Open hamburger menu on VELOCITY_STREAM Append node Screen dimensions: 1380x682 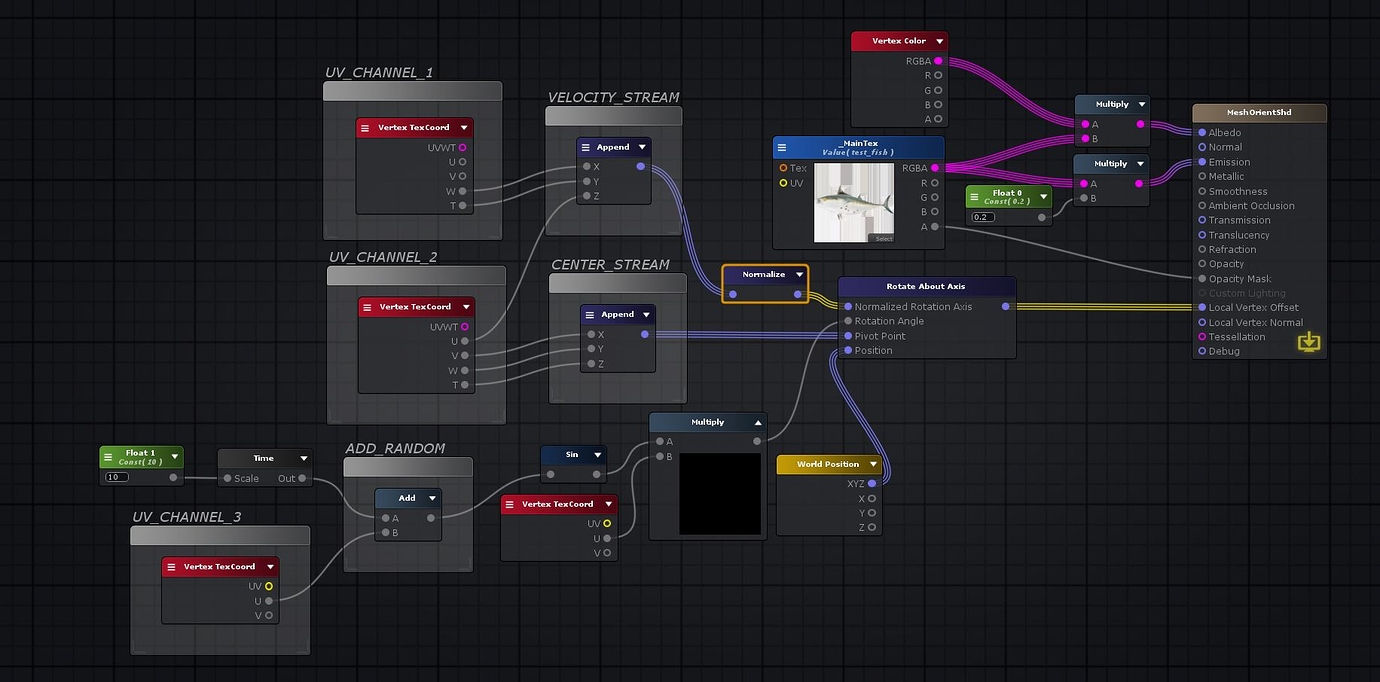tap(586, 147)
